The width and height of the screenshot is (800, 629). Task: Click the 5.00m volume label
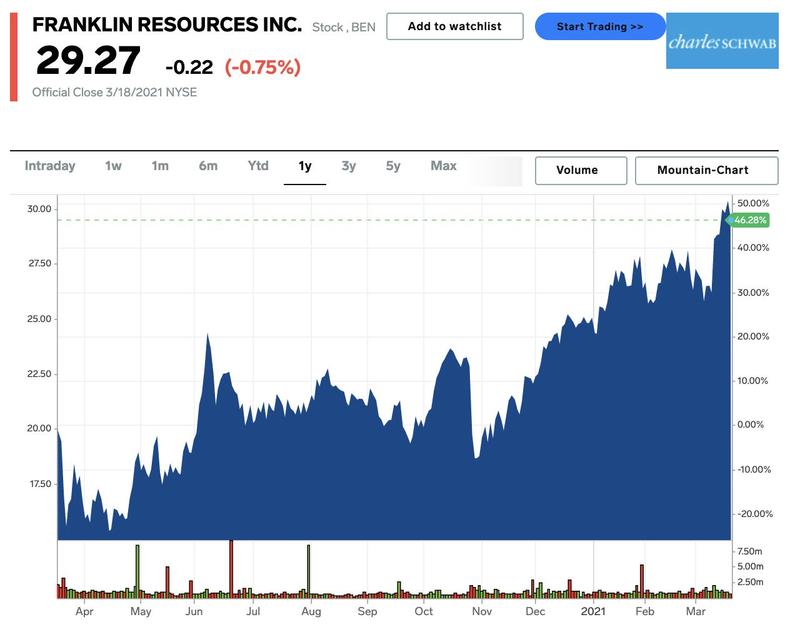751,567
